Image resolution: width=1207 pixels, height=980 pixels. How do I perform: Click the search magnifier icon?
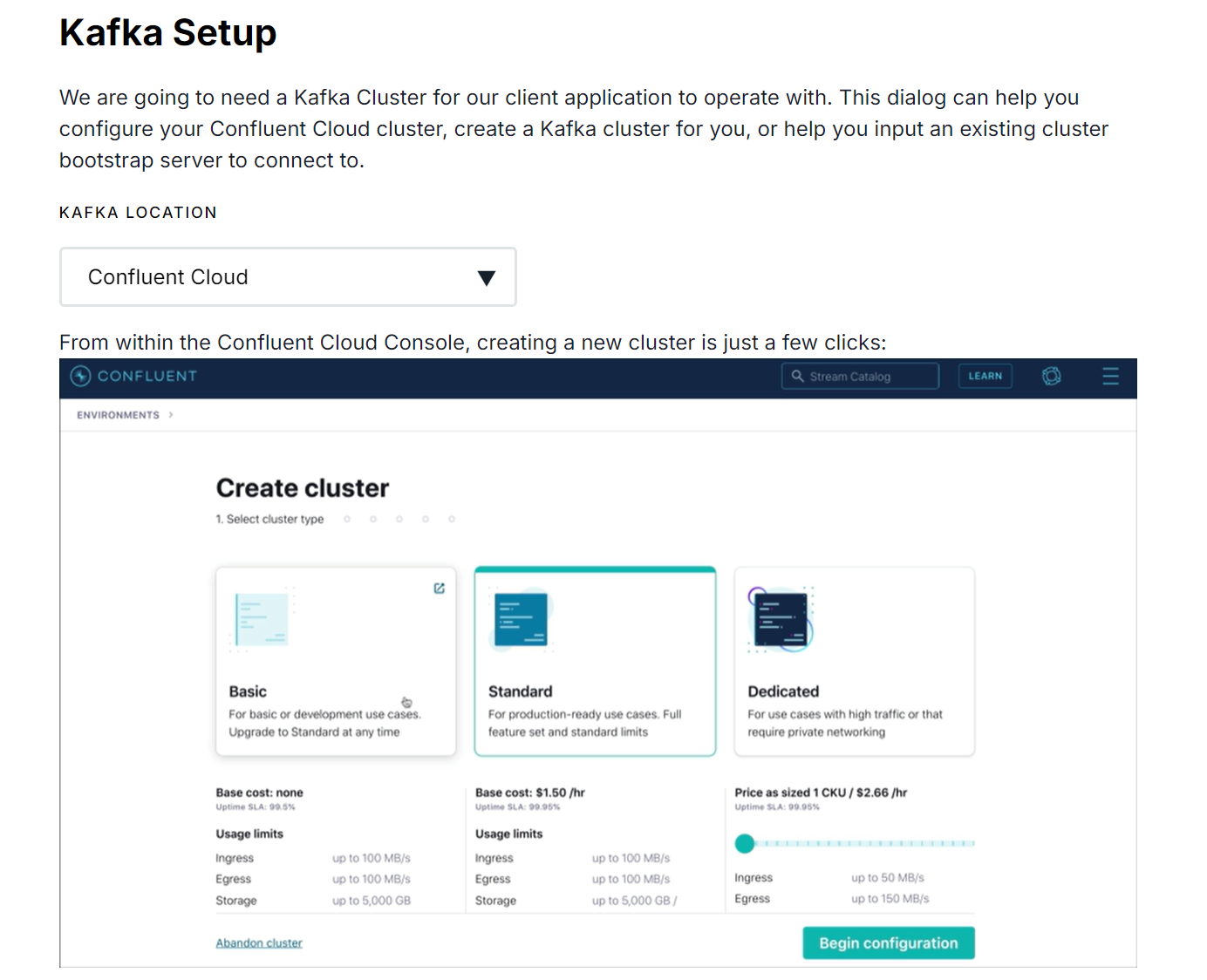[797, 376]
